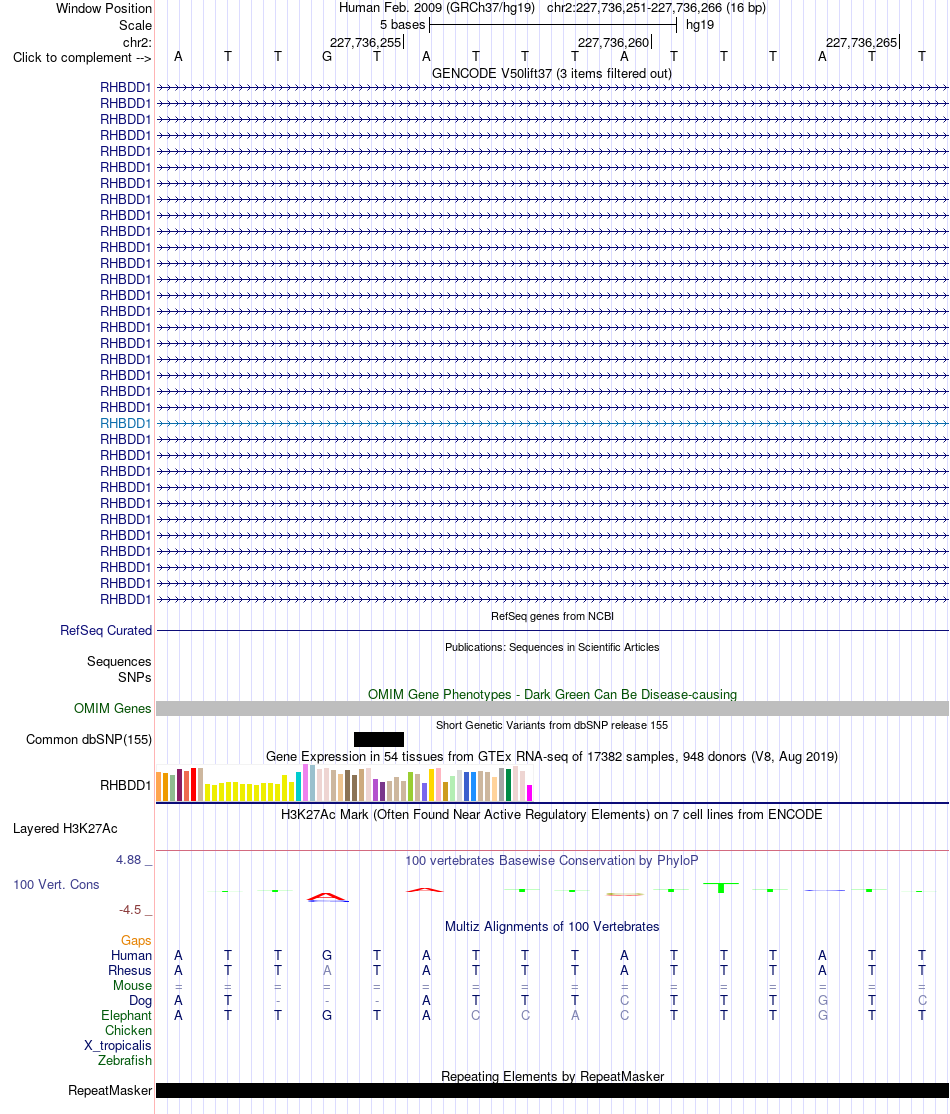Image resolution: width=950 pixels, height=1114 pixels.
Task: Click the dark green bar in GTEx chart
Action: point(509,785)
